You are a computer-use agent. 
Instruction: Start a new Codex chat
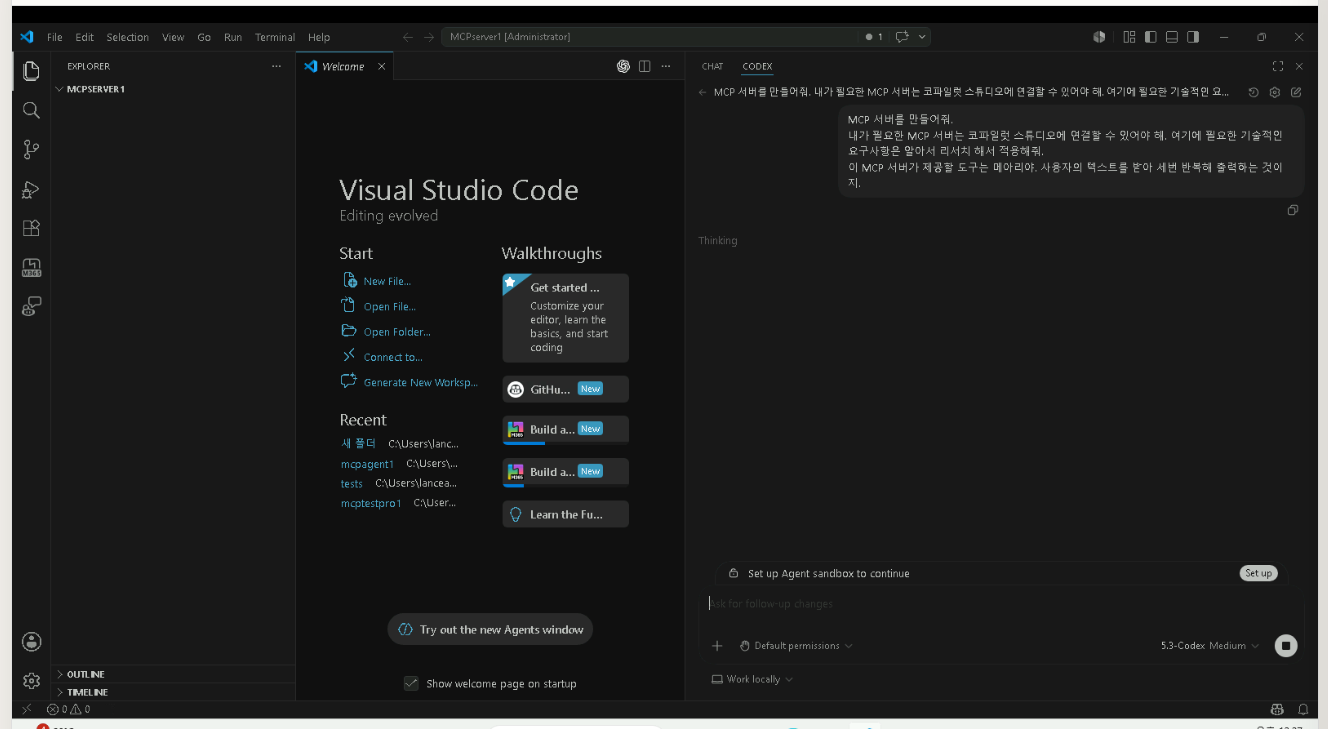point(1296,92)
